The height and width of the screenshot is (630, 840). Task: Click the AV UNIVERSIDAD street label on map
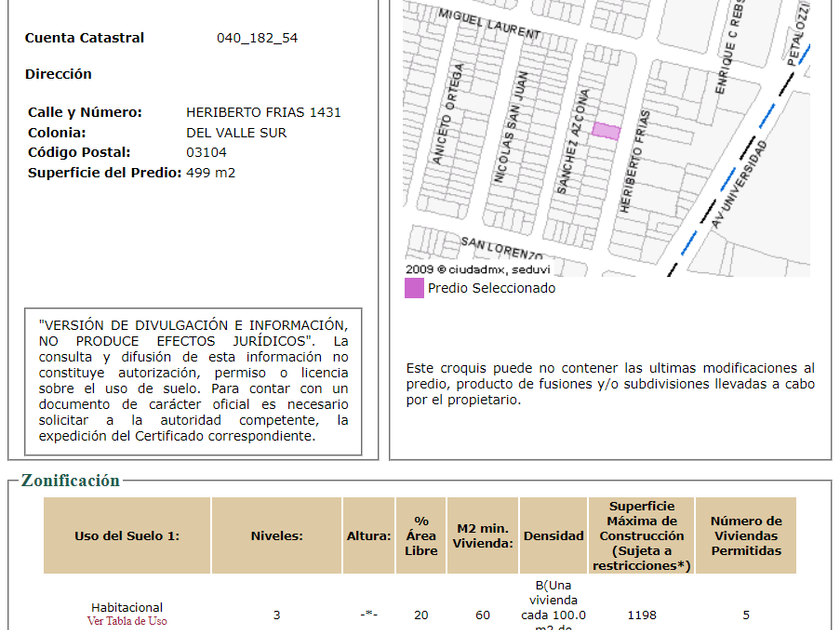(739, 184)
